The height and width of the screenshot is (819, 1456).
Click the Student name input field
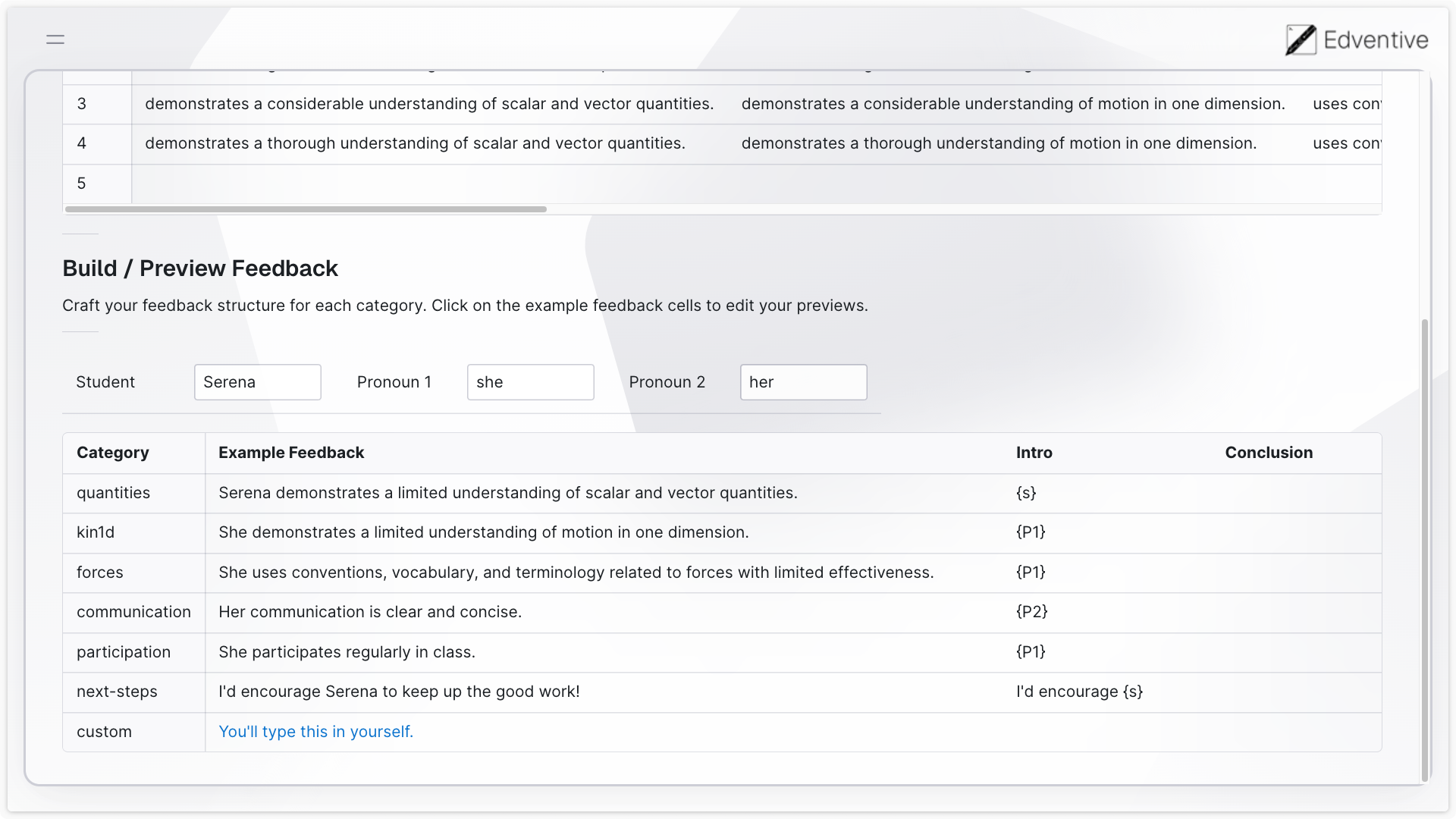click(x=258, y=382)
